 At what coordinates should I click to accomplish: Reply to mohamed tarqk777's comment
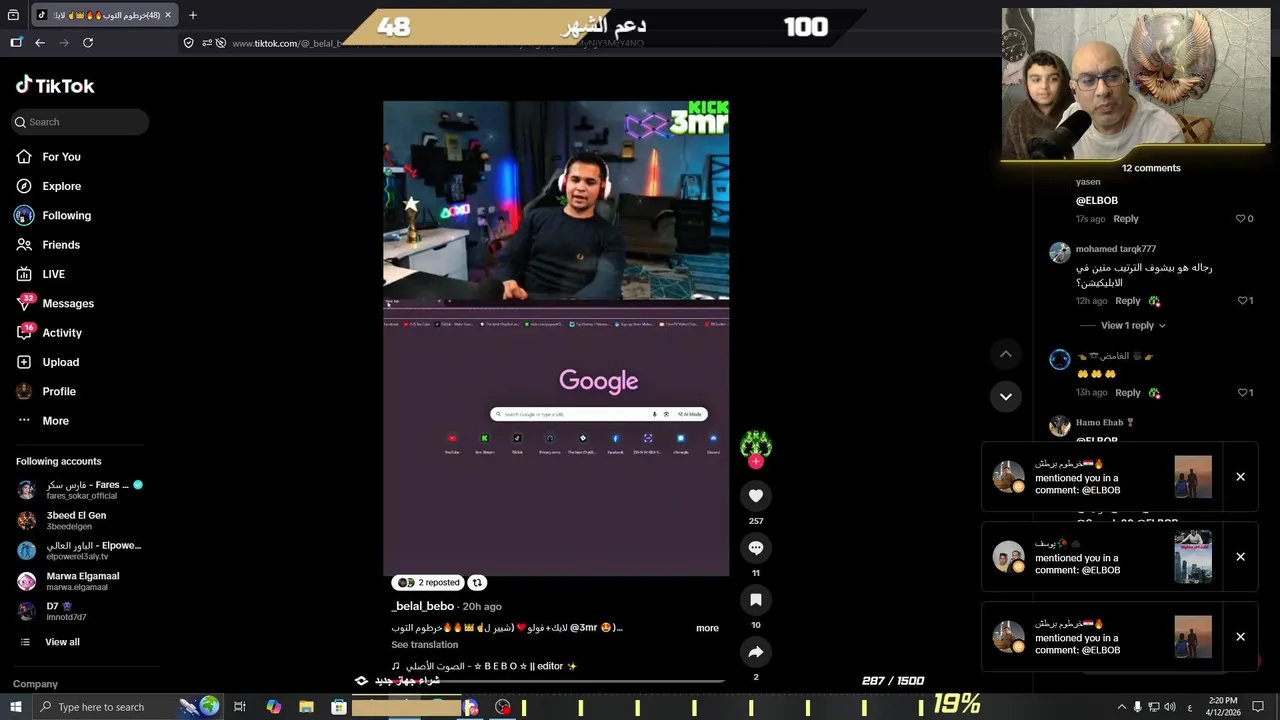pos(1127,301)
